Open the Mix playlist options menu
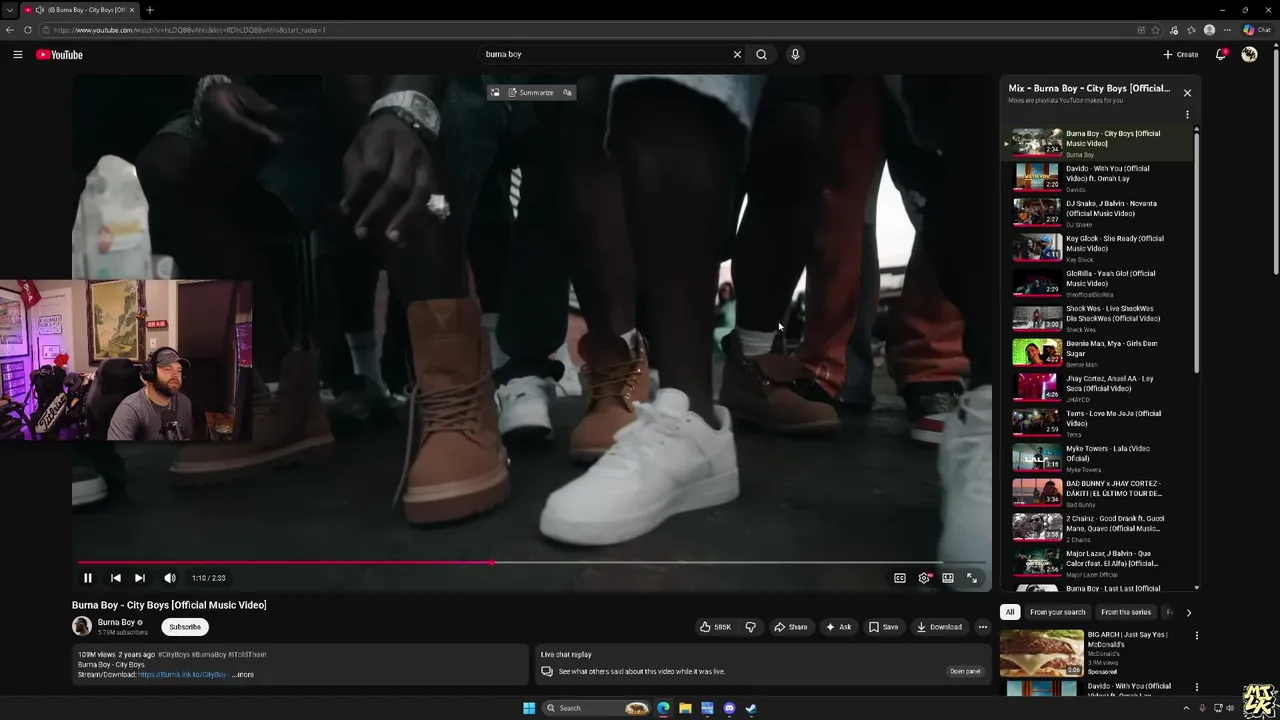 [x=1187, y=115]
